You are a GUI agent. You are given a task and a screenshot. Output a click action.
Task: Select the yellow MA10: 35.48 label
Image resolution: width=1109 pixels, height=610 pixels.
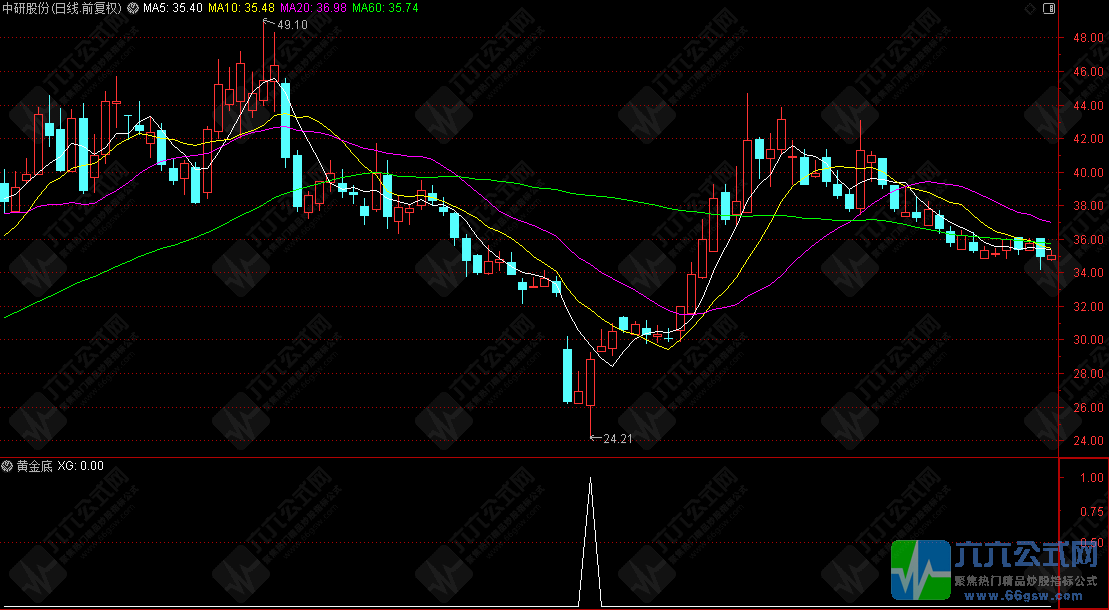point(241,8)
